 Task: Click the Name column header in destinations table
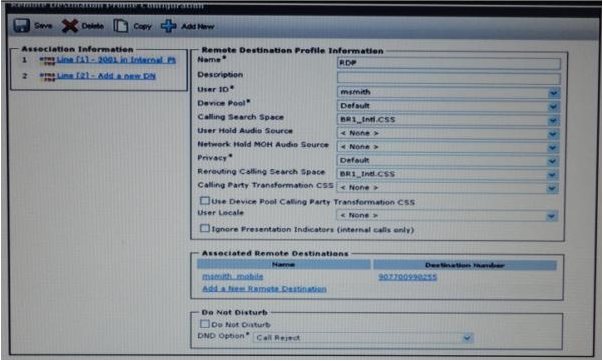[284, 265]
